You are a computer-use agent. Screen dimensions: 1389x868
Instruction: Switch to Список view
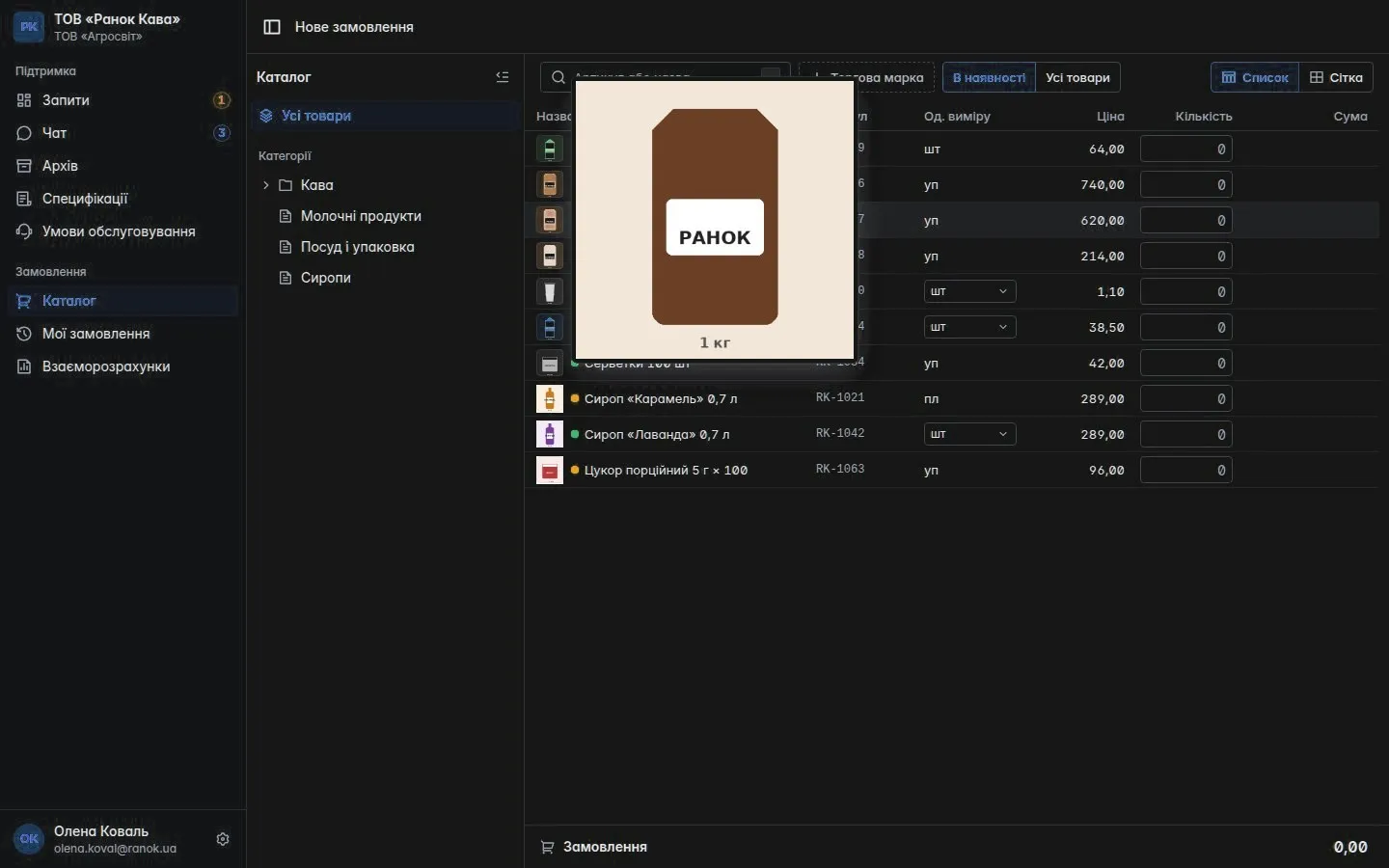1255,77
